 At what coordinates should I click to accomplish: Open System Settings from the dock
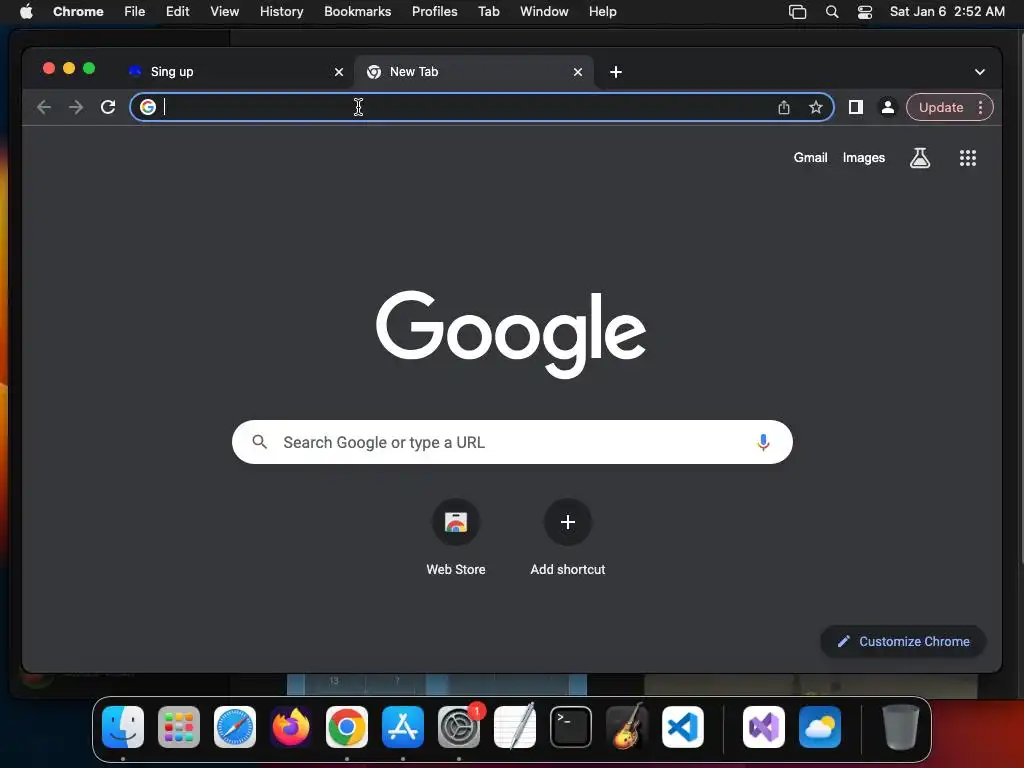pos(459,727)
